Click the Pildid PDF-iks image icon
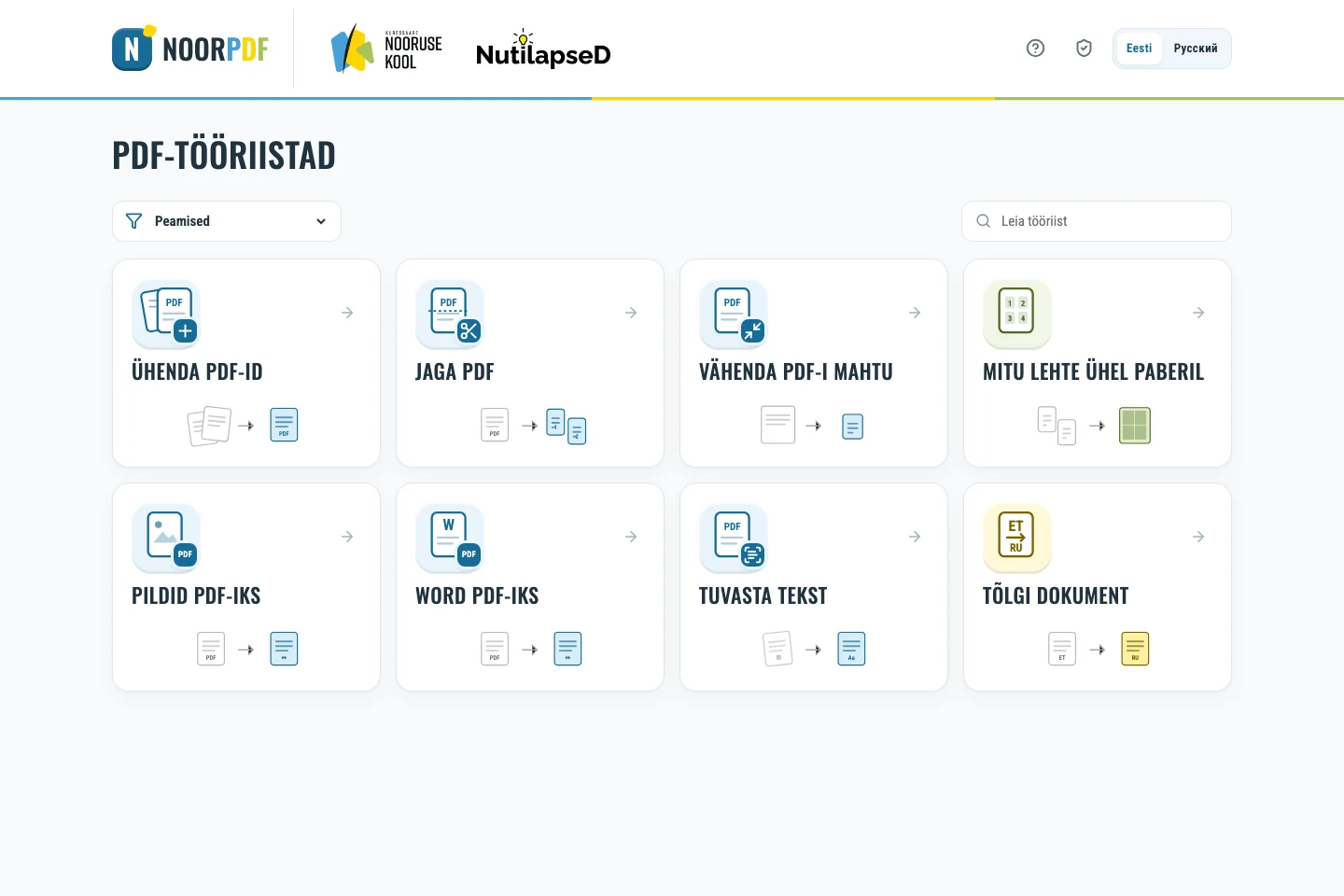Image resolution: width=1344 pixels, height=896 pixels. [x=166, y=538]
